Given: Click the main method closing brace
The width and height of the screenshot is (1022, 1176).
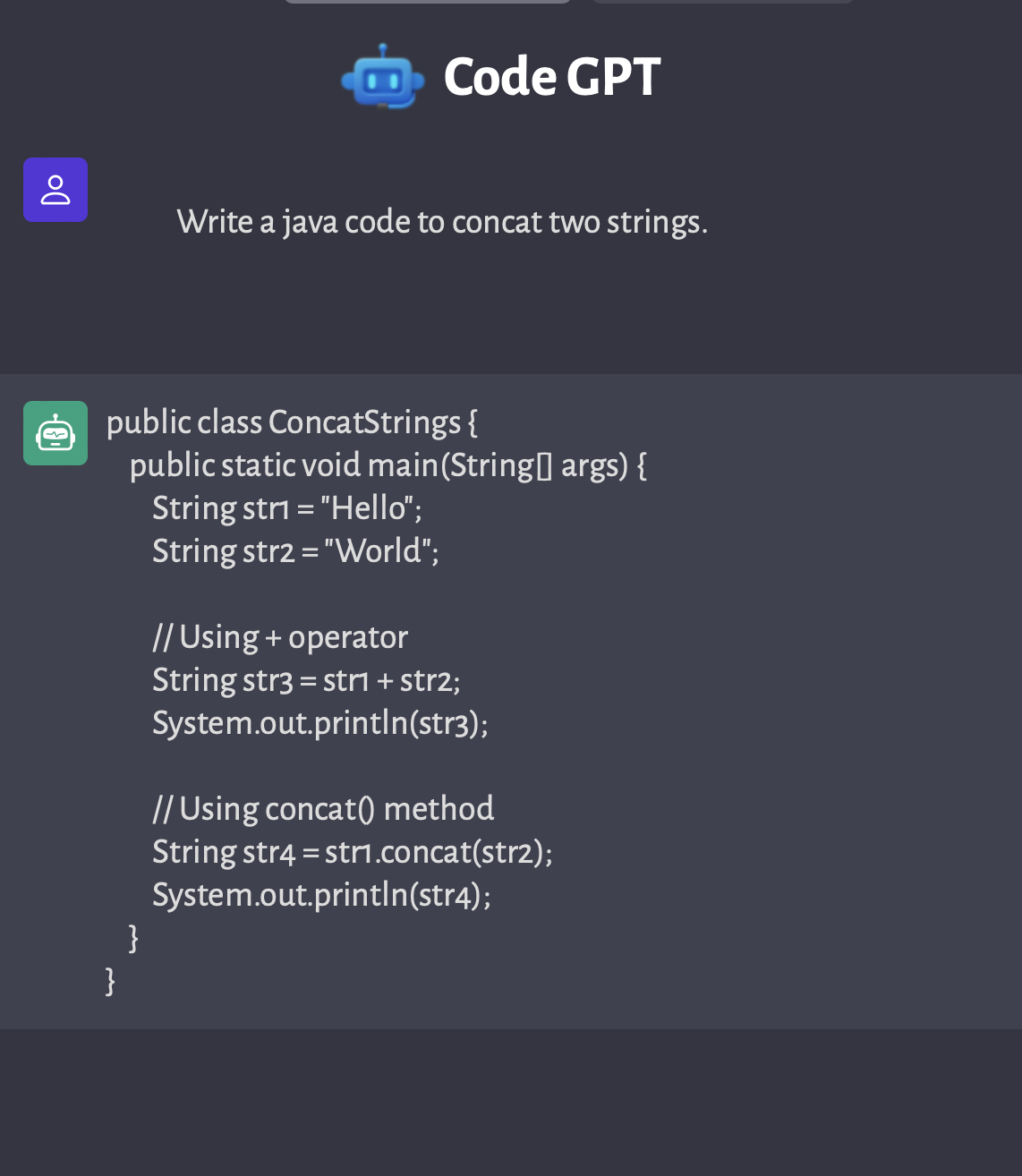Looking at the screenshot, I should pyautogui.click(x=133, y=938).
